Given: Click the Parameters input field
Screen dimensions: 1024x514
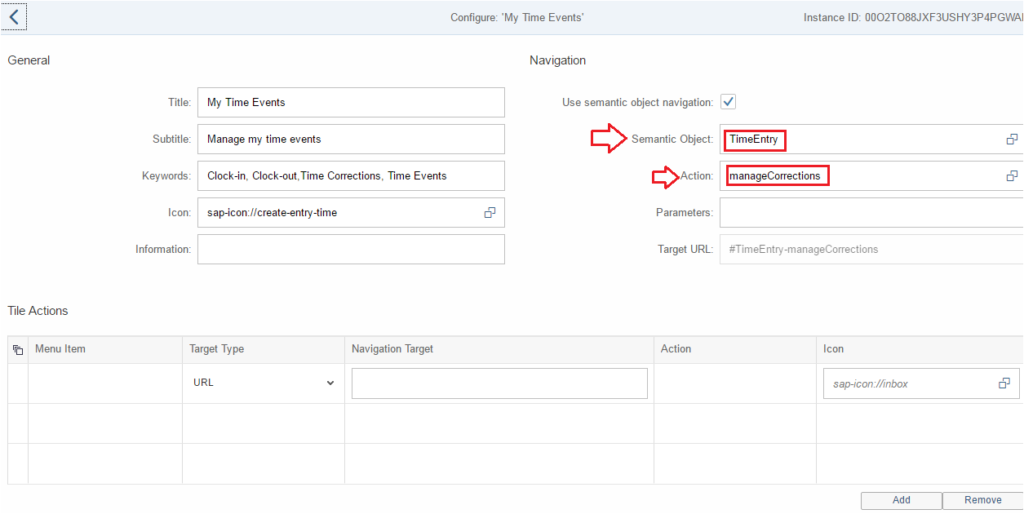Looking at the screenshot, I should point(872,212).
